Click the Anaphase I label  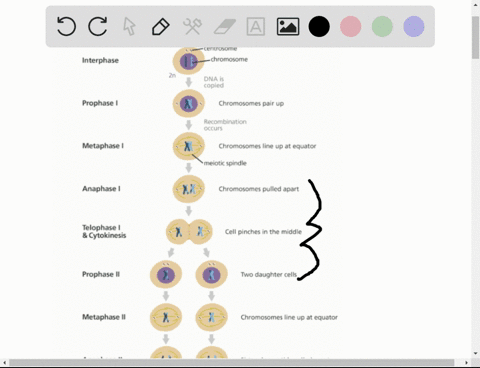pyautogui.click(x=101, y=189)
